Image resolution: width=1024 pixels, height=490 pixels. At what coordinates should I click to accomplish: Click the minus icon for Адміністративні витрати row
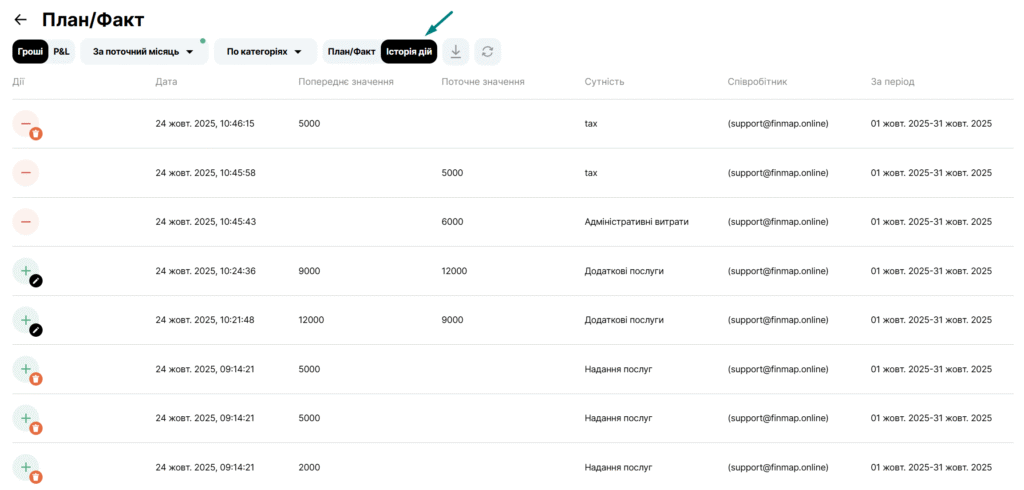(26, 222)
